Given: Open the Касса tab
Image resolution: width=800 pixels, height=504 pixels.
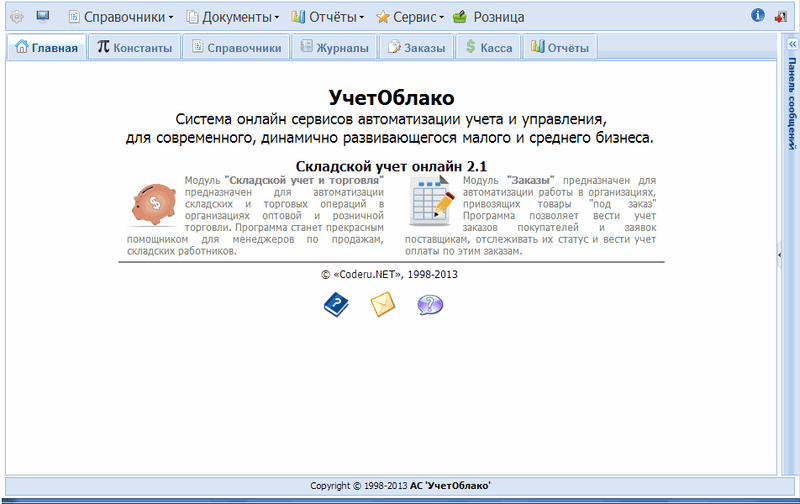Looking at the screenshot, I should click(487, 47).
